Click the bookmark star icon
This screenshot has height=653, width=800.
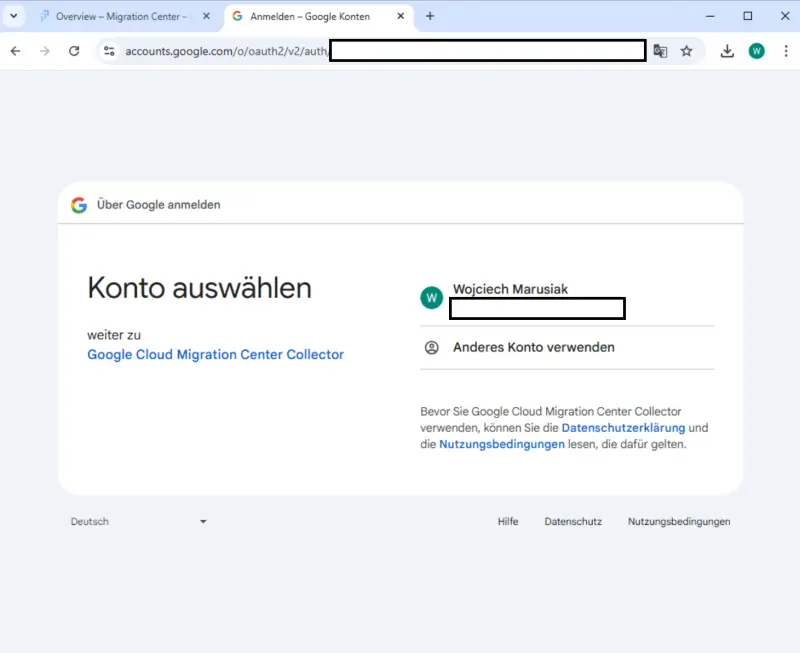(x=685, y=50)
